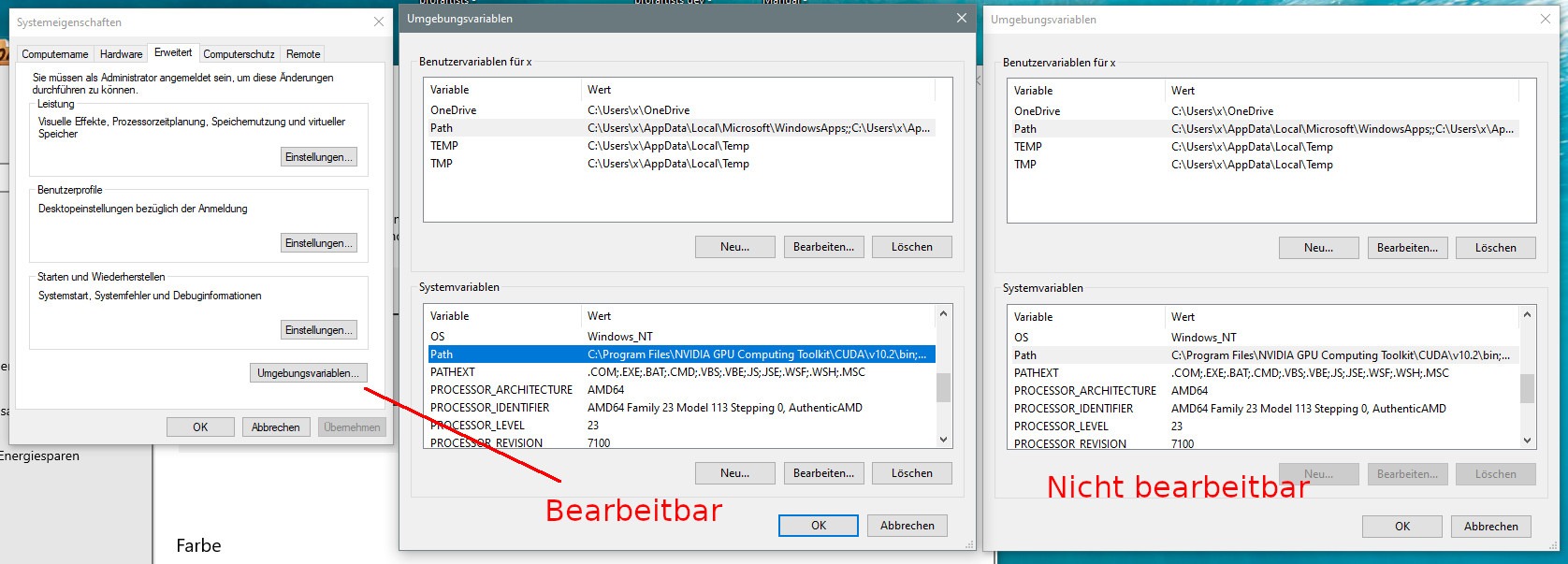The width and height of the screenshot is (1568, 564).
Task: Open the Hardware tab
Action: click(x=122, y=54)
